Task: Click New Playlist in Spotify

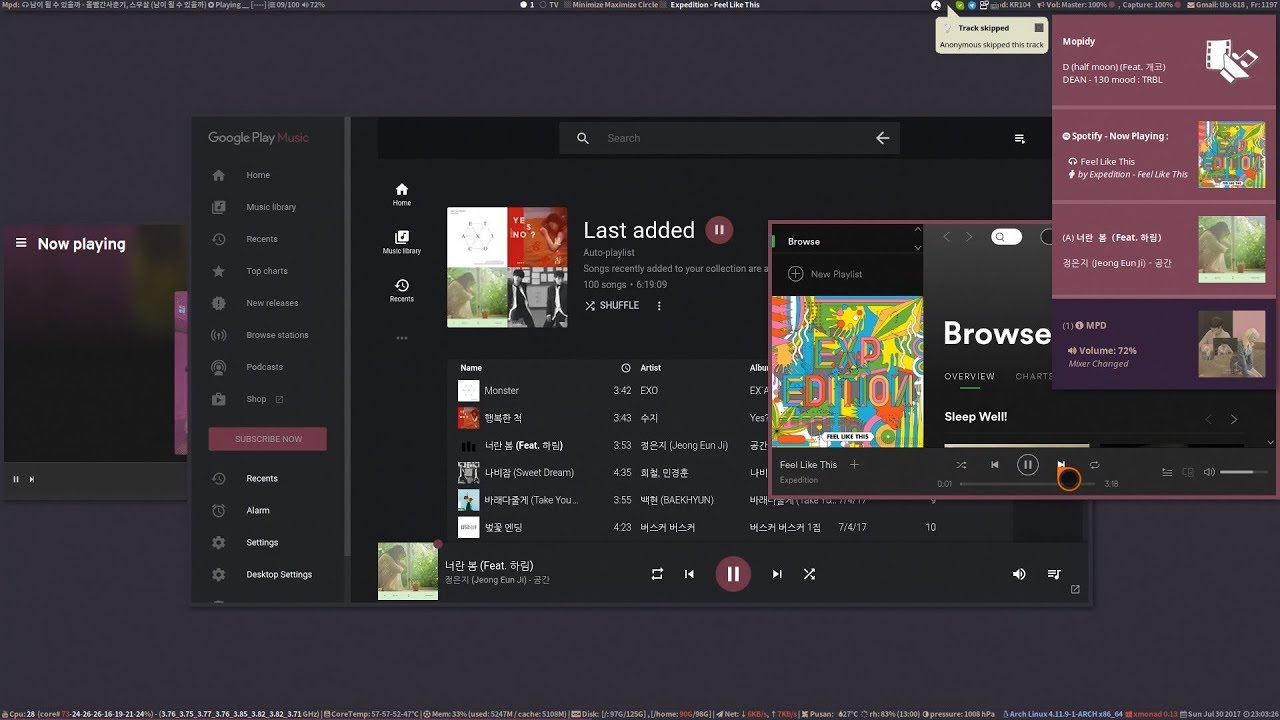Action: [x=825, y=274]
